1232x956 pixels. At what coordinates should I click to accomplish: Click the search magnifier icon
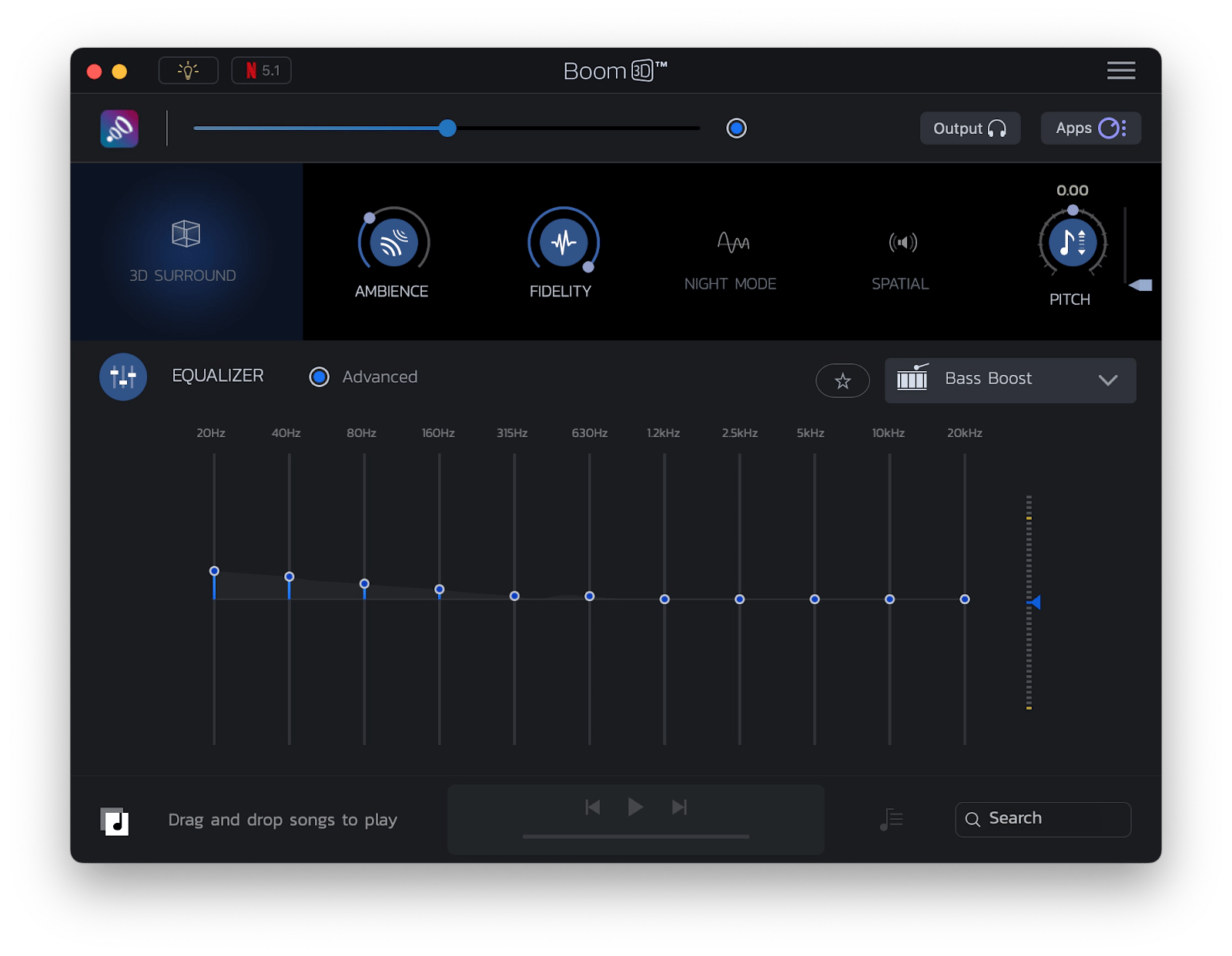(973, 819)
